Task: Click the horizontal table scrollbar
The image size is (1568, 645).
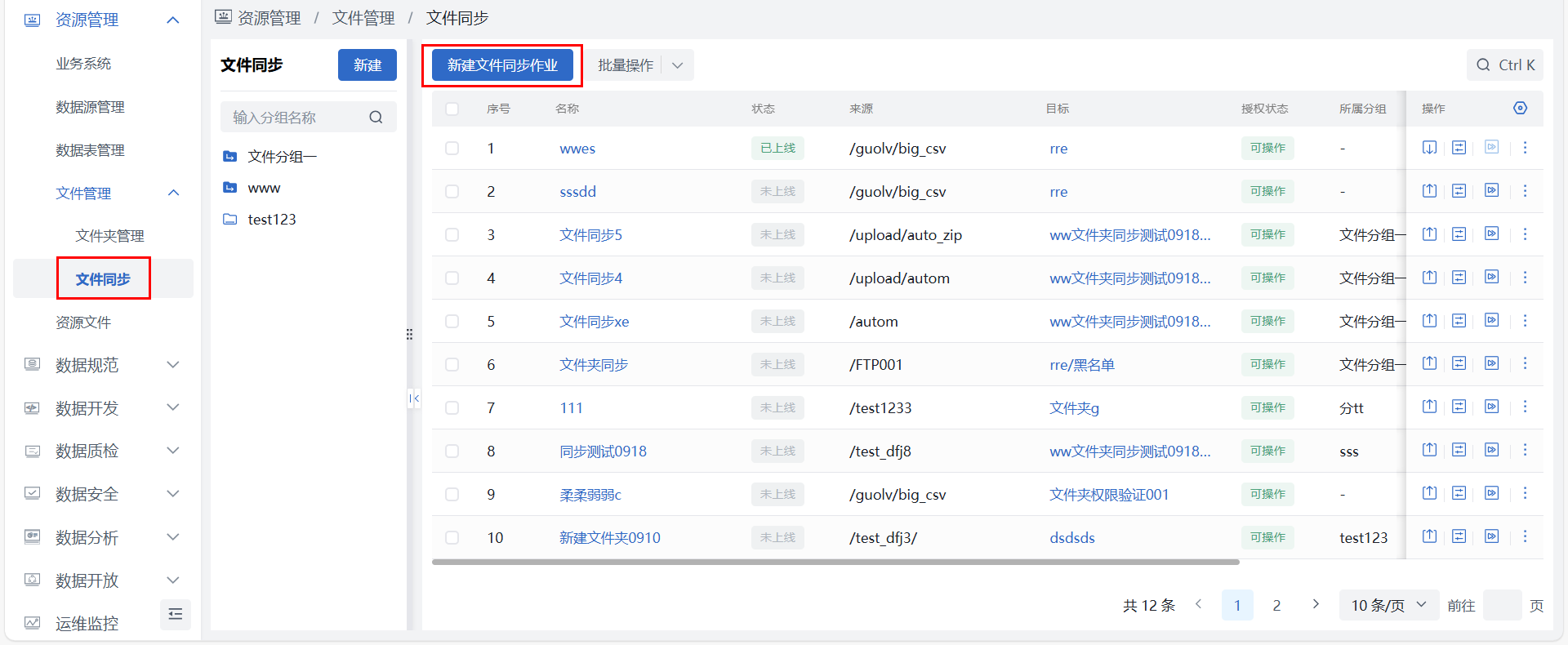Action: [835, 562]
